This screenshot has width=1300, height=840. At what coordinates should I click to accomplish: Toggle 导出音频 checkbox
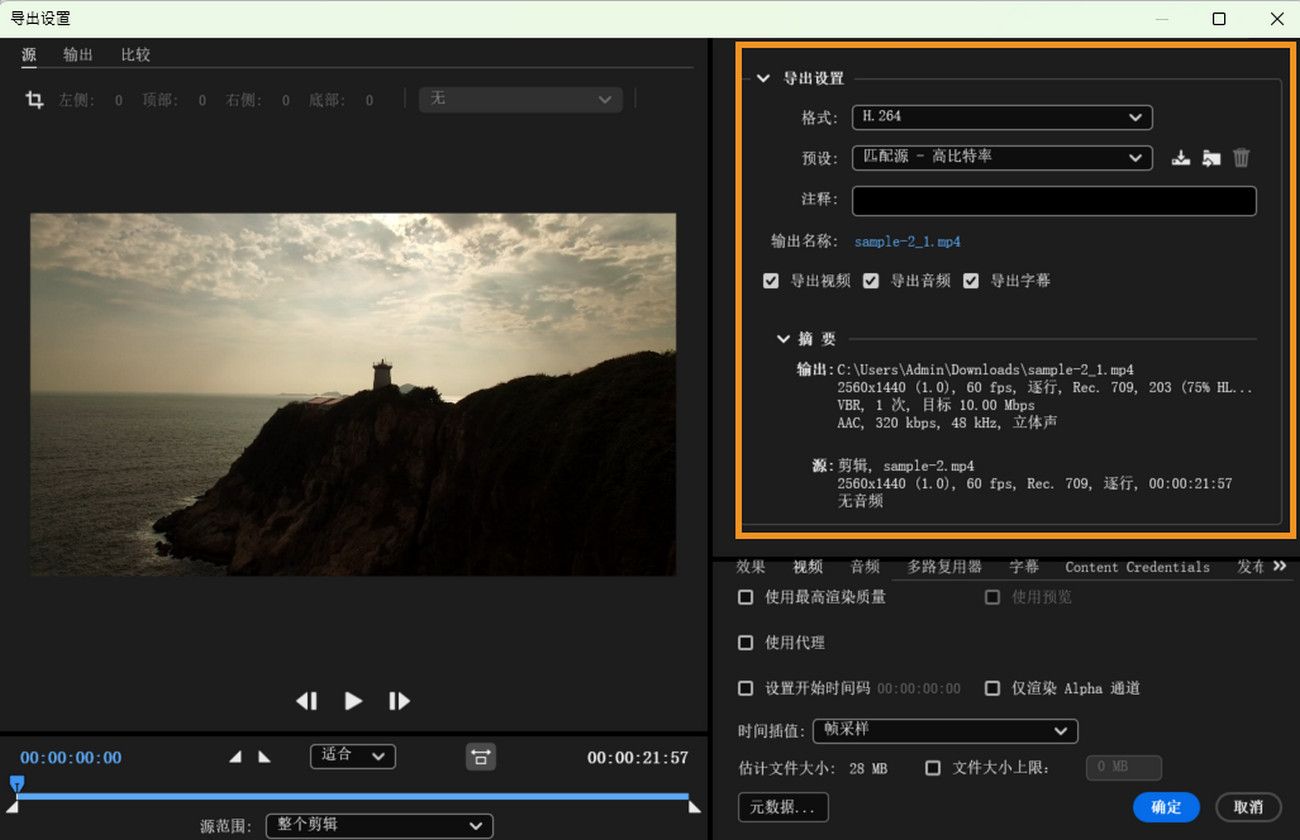871,281
